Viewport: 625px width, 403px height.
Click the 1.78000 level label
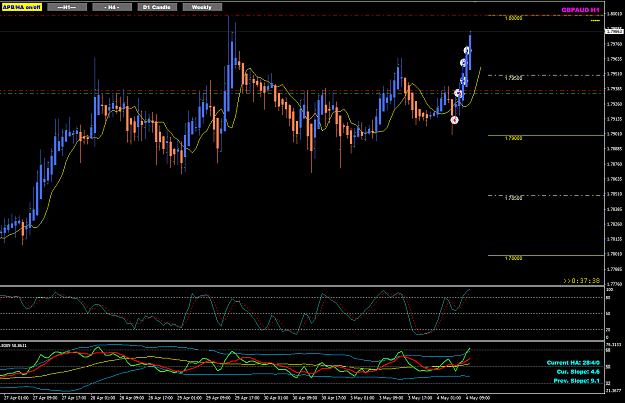[x=513, y=258]
